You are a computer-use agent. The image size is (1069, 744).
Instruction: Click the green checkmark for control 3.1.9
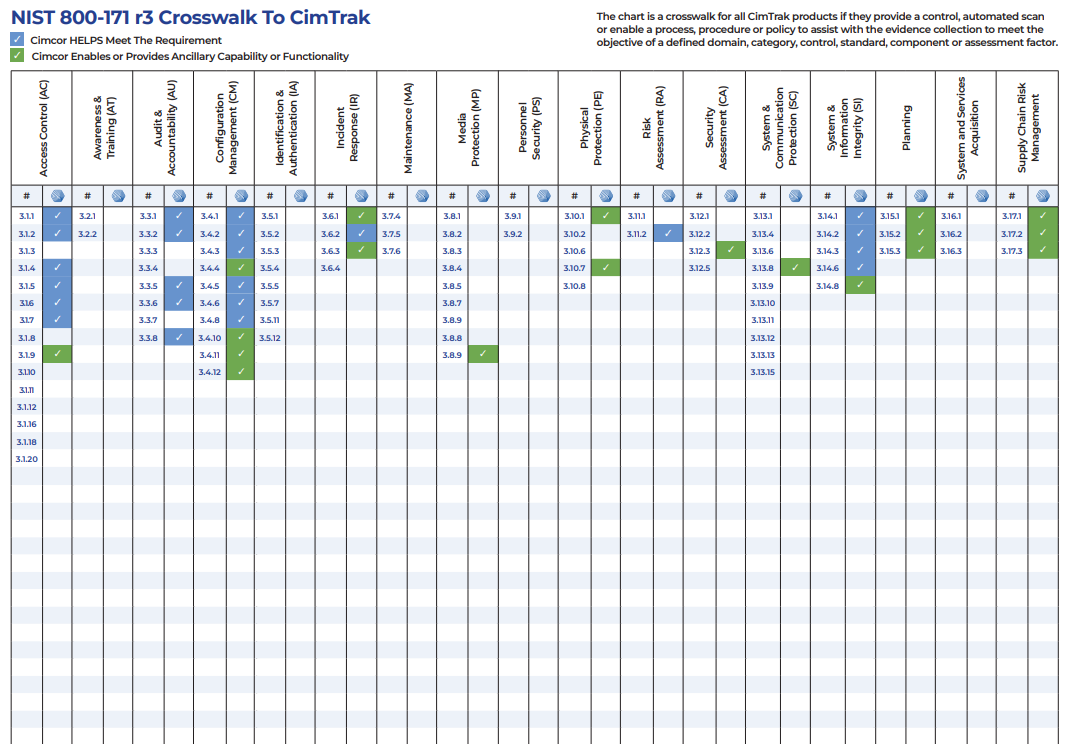(x=57, y=354)
